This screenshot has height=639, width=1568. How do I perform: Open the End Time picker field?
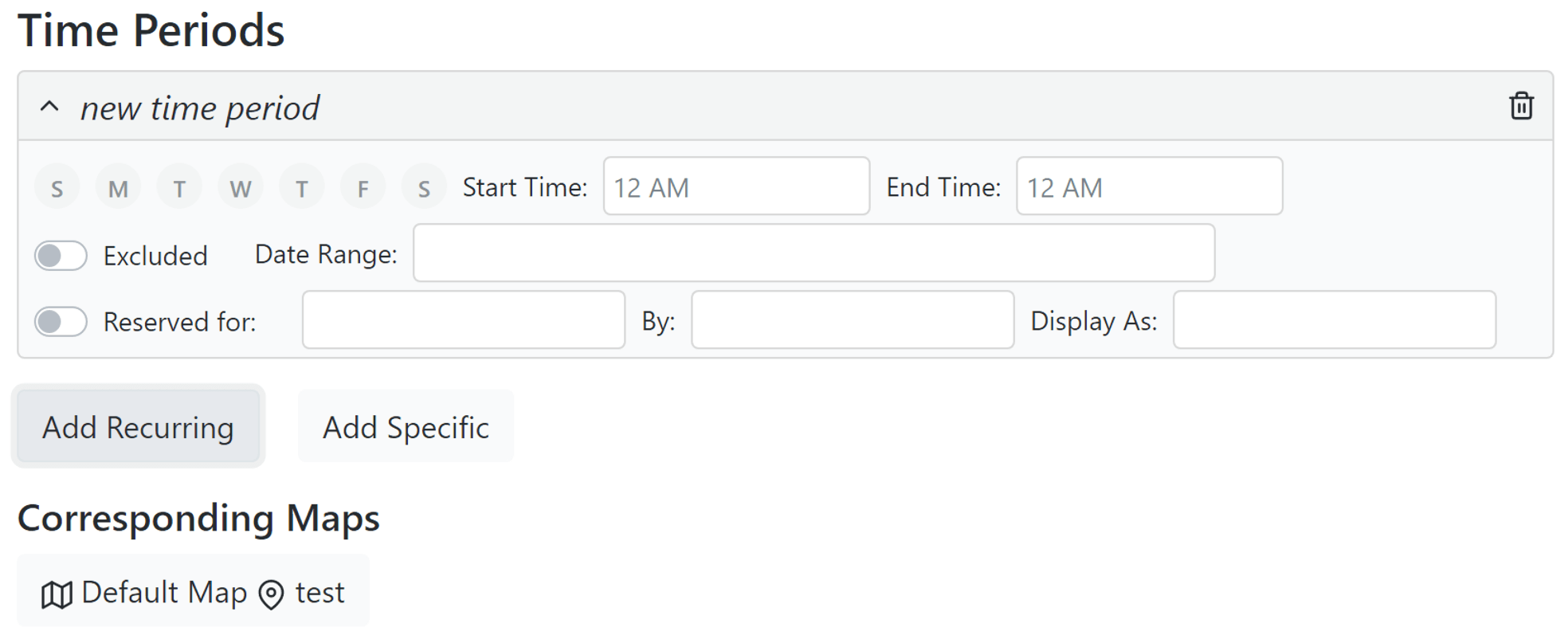(x=1149, y=186)
